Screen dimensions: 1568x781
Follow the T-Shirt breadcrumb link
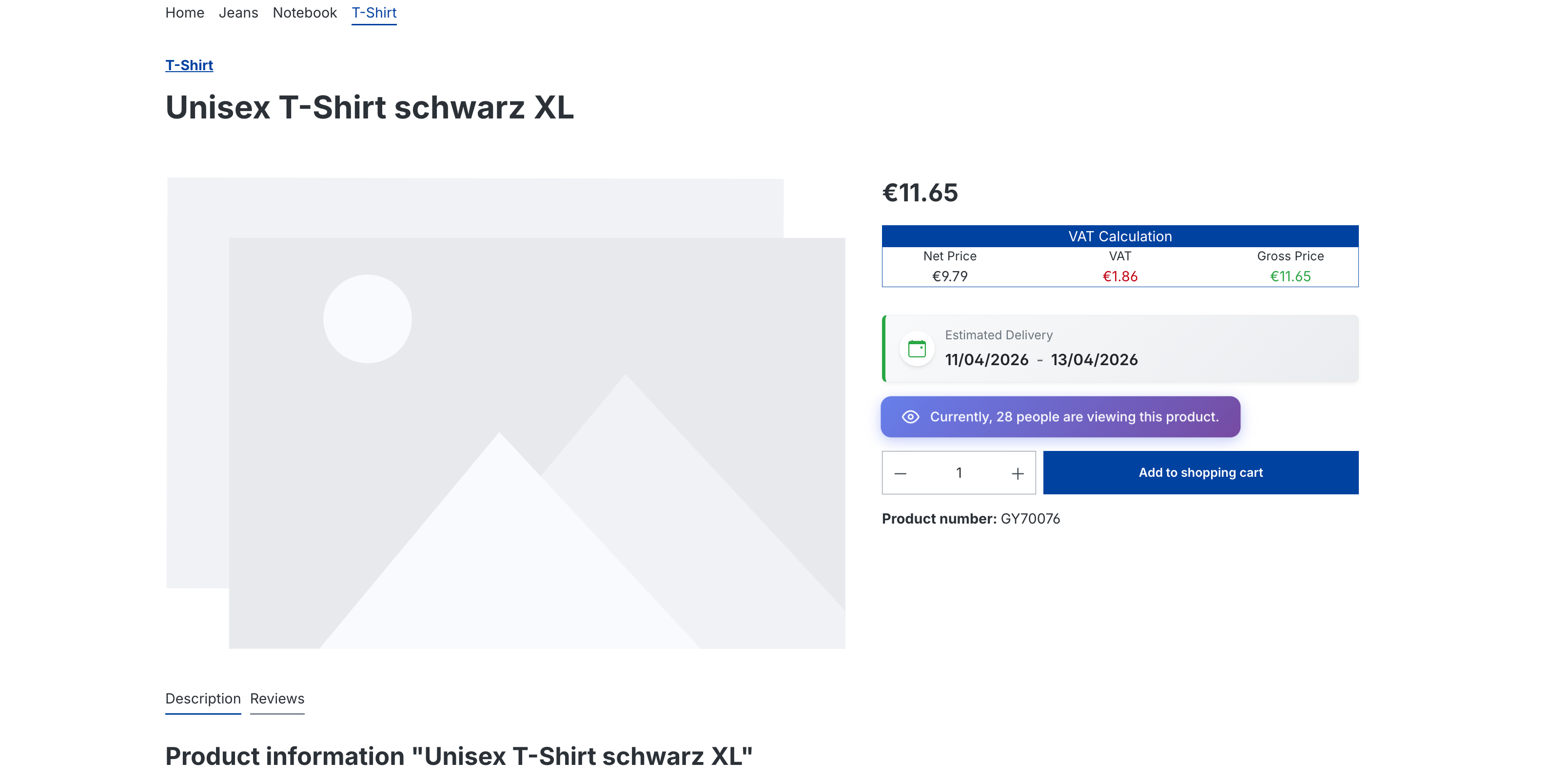[189, 65]
